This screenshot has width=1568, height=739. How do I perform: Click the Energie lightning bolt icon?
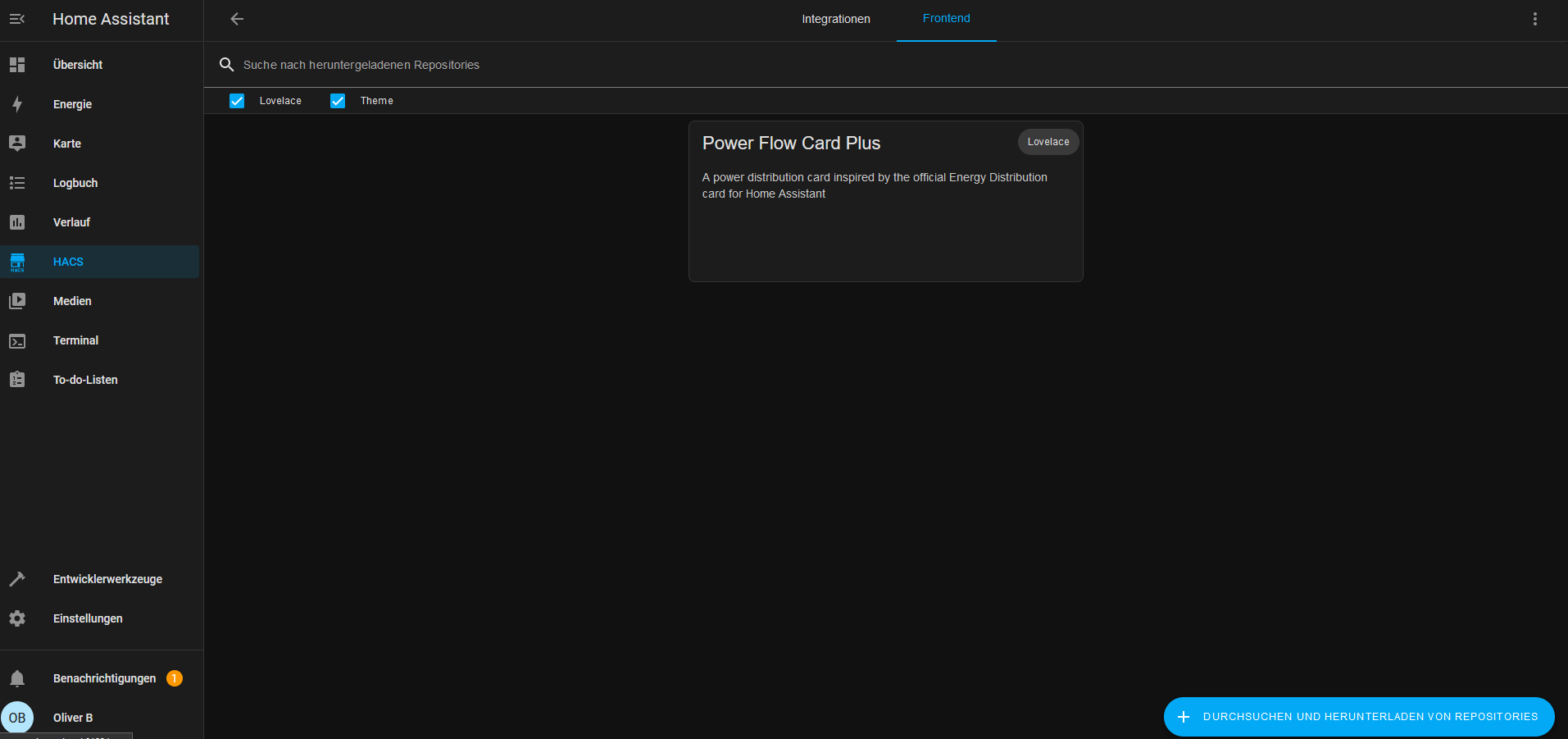pyautogui.click(x=17, y=104)
